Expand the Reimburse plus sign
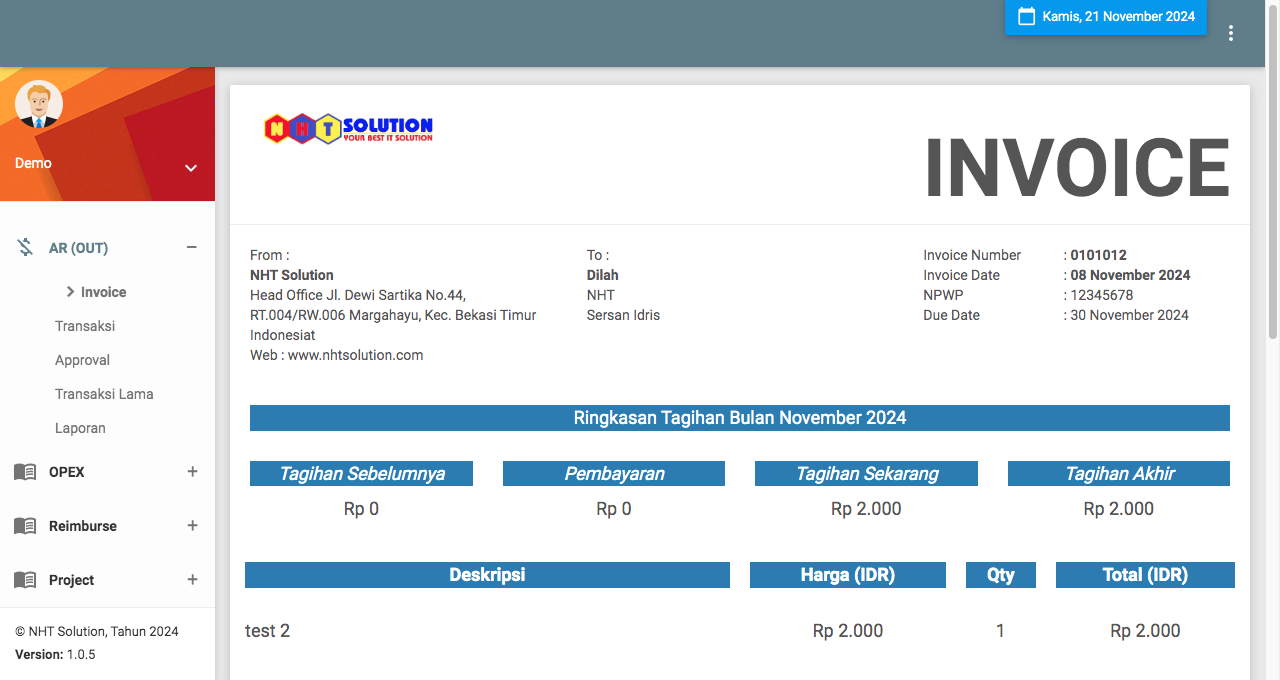Image resolution: width=1280 pixels, height=680 pixels. click(192, 526)
